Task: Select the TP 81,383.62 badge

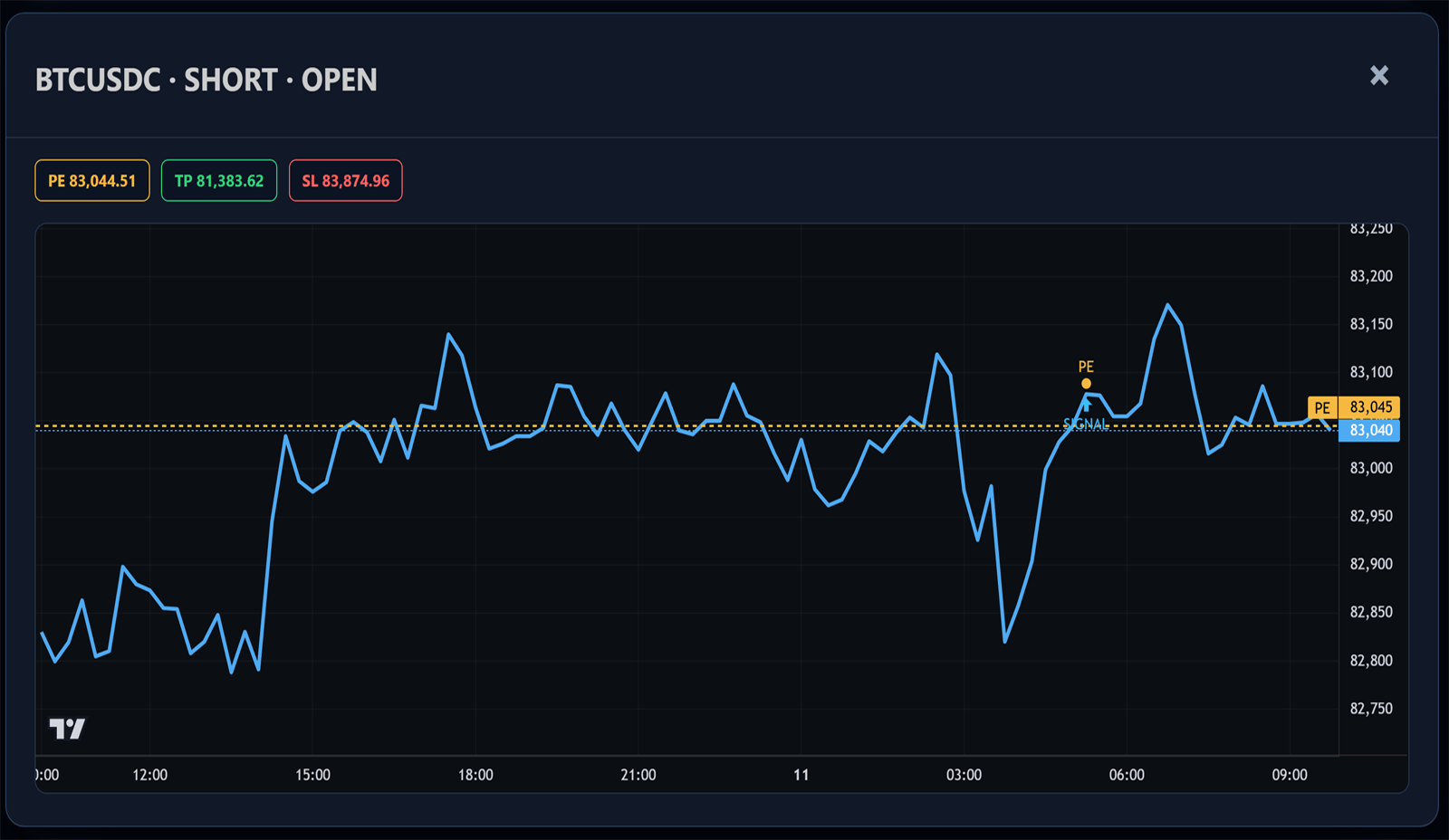Action: pos(219,180)
